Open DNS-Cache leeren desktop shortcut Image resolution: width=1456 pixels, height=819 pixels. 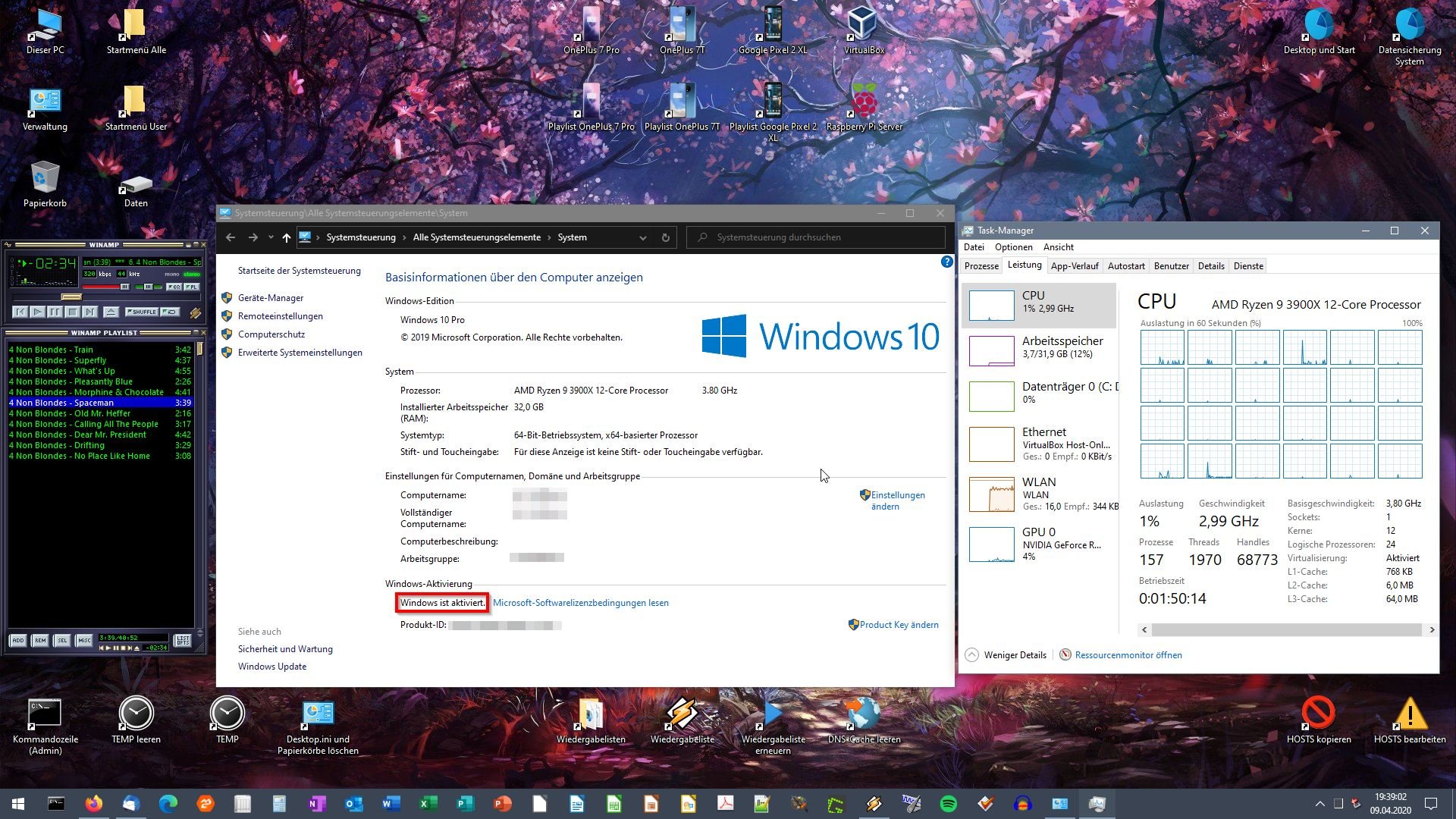pos(864,720)
